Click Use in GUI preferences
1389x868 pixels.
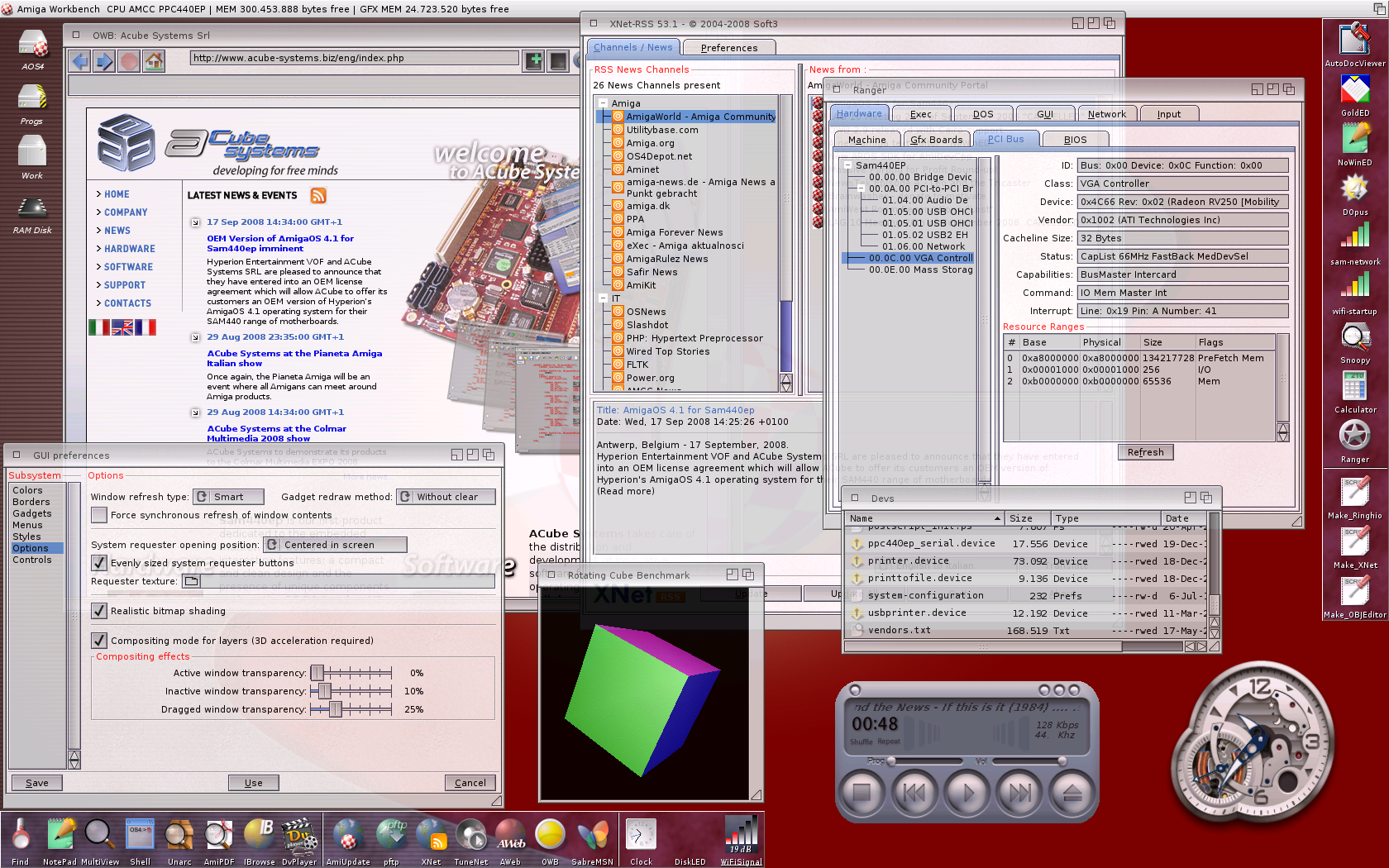tap(254, 783)
